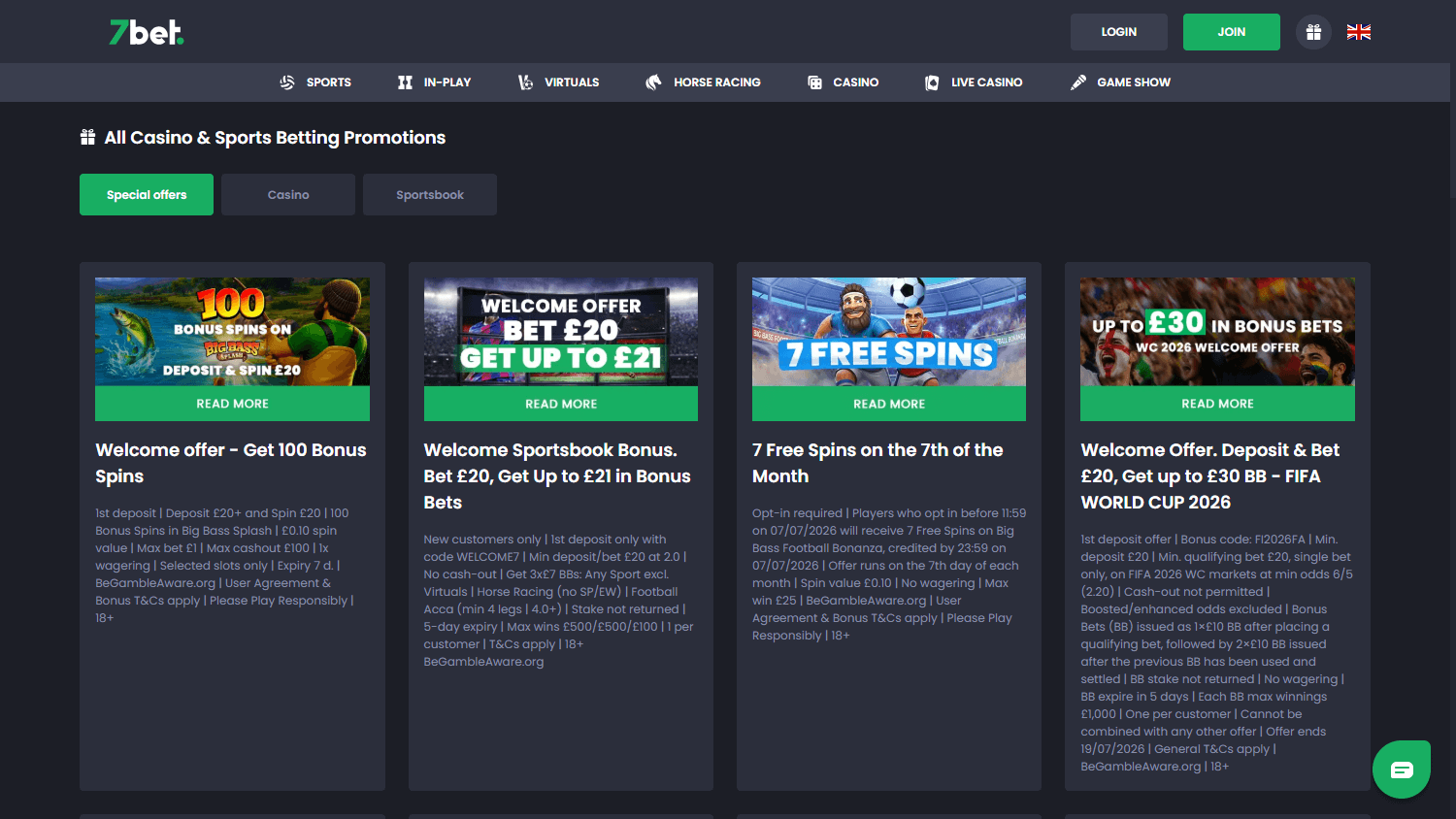Click terms text starting 'New customers only'
The image size is (1456, 819).
click(558, 601)
